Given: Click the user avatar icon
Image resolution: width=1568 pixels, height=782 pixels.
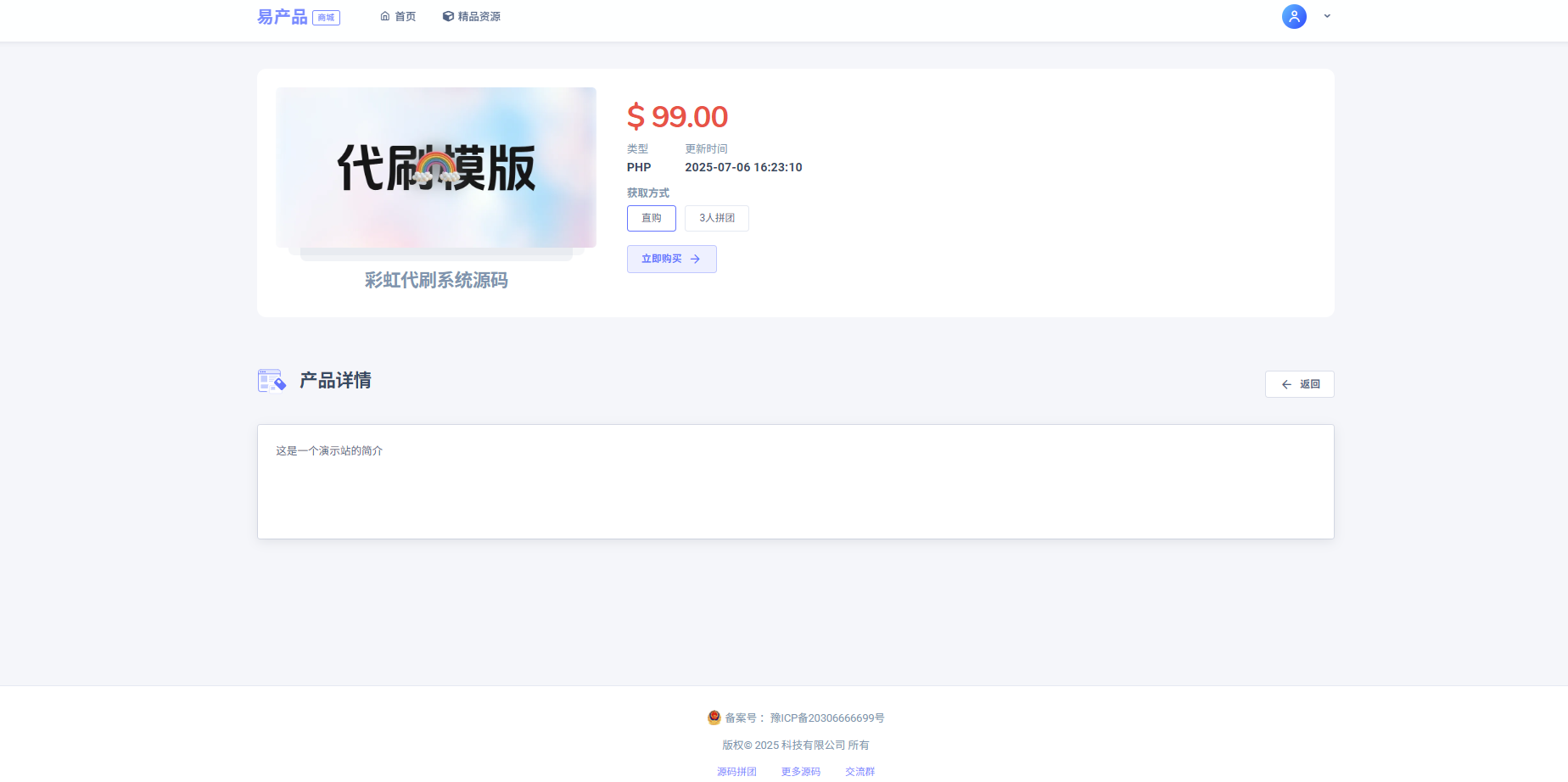Looking at the screenshot, I should 1294,16.
